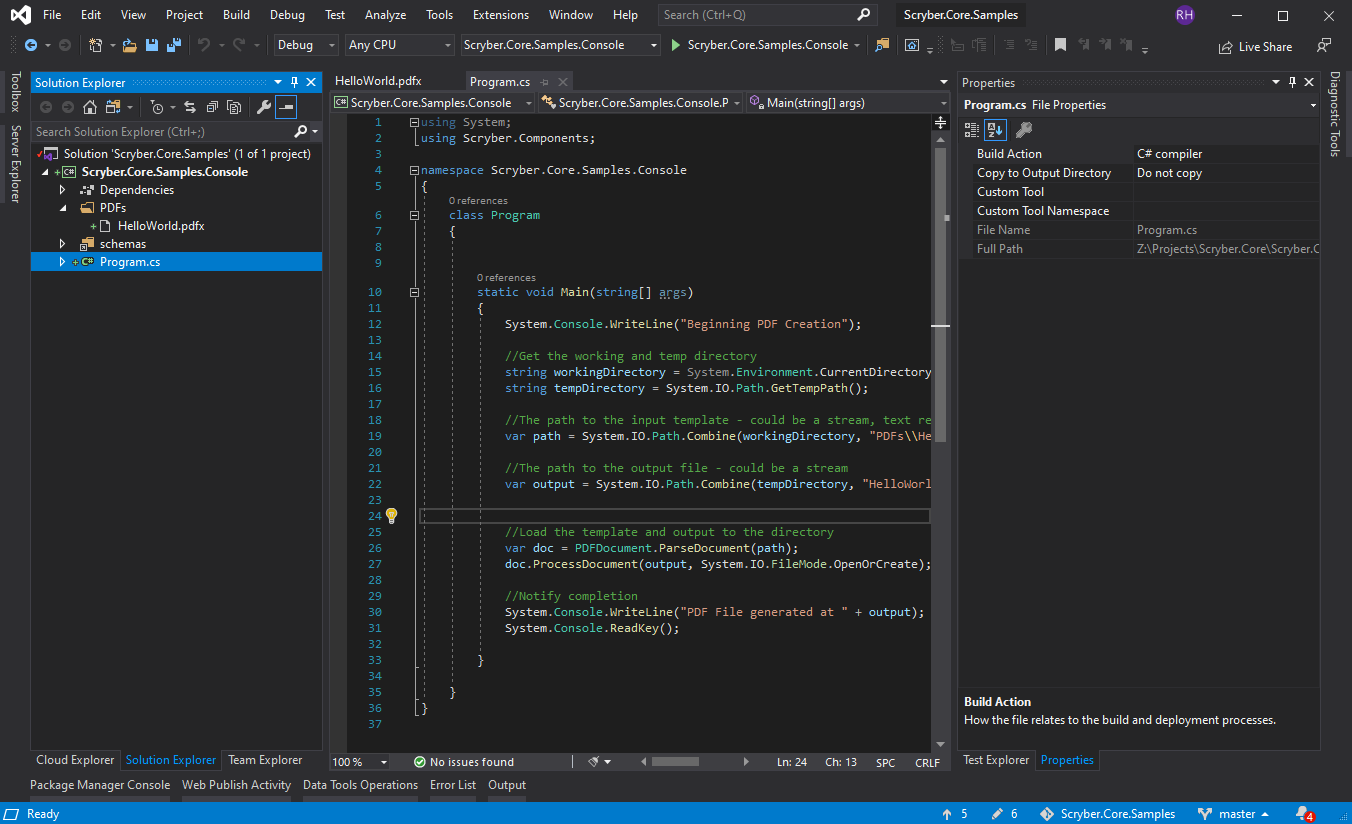The width and height of the screenshot is (1352, 824).
Task: Click the Open File folder icon
Action: pos(131,45)
